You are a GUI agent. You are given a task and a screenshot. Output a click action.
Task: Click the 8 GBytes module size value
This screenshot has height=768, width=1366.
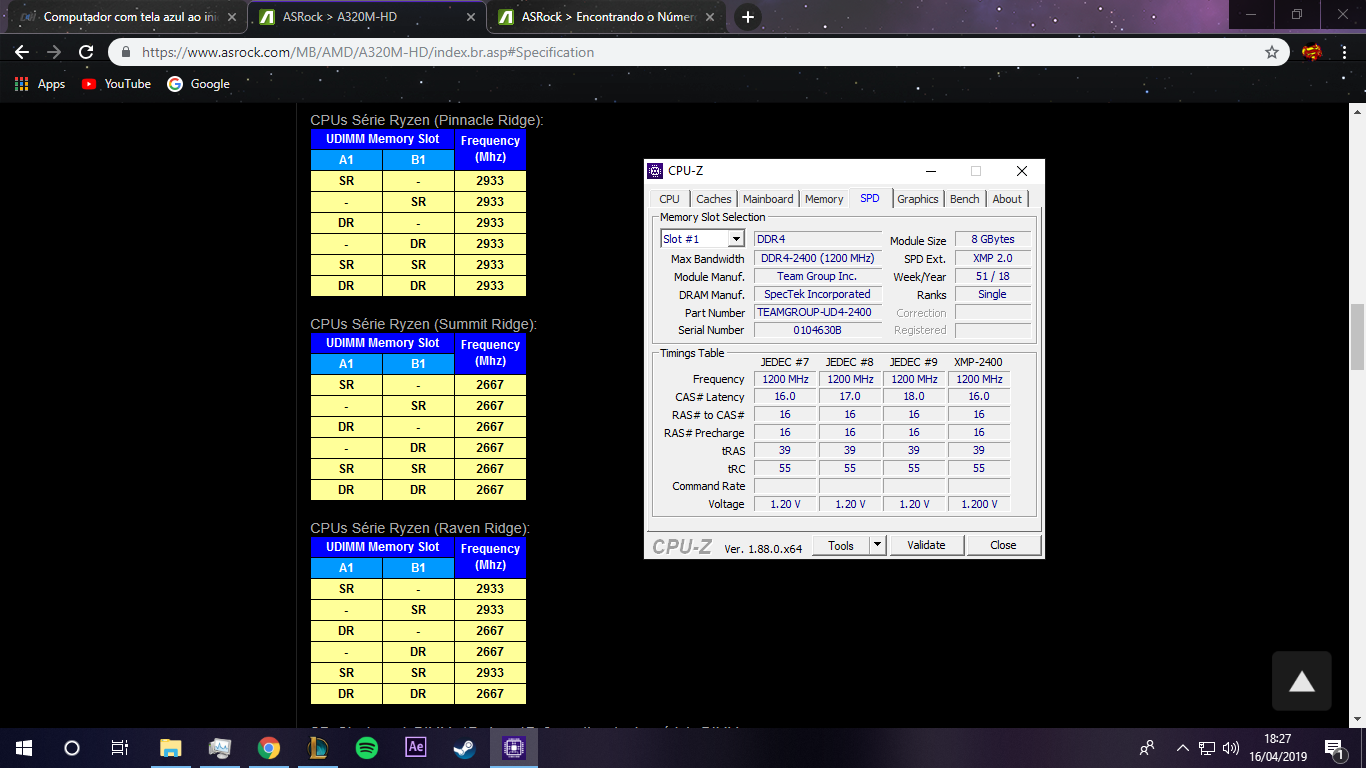992,239
